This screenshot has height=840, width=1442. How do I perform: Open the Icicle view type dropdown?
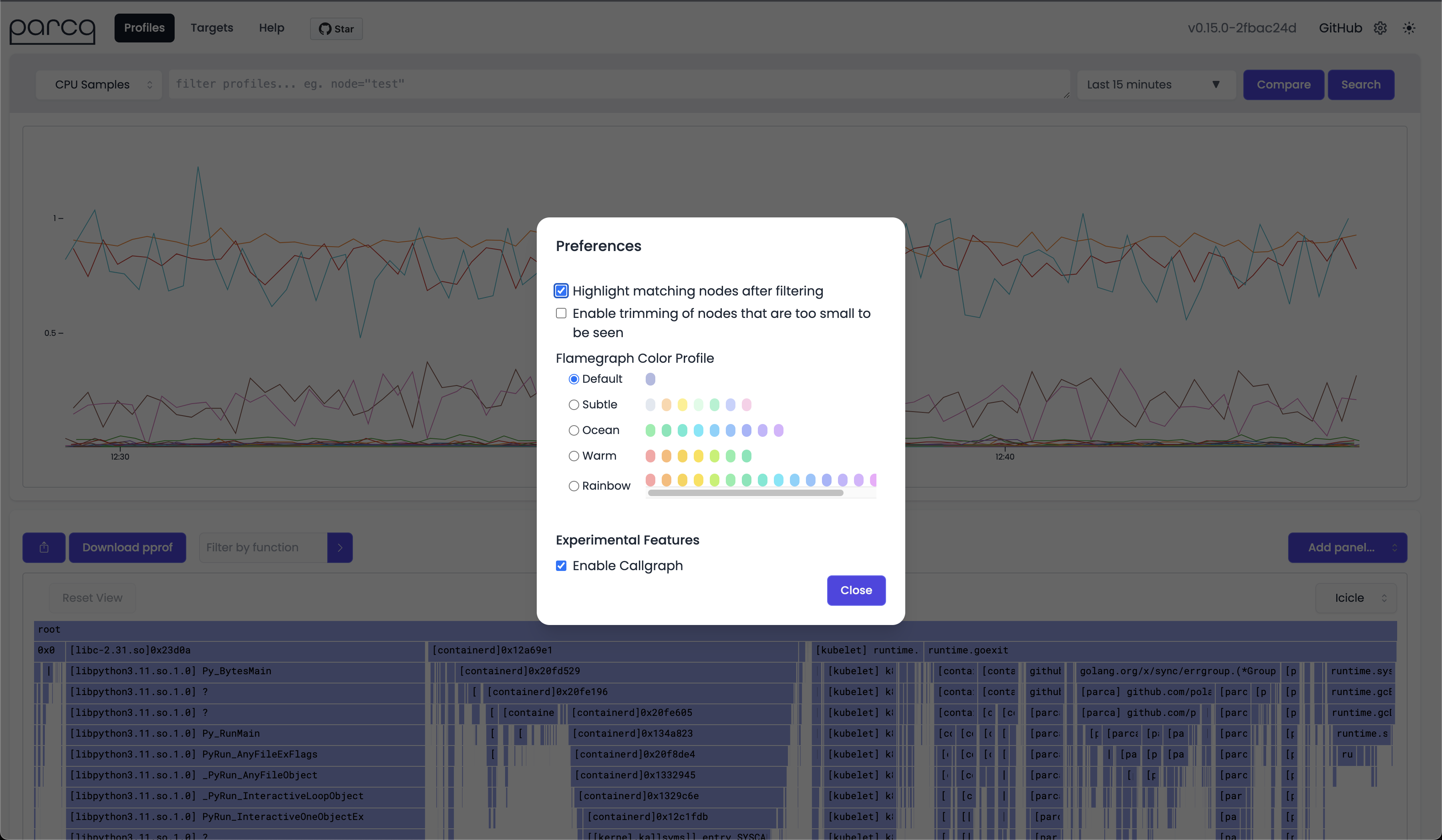1356,597
